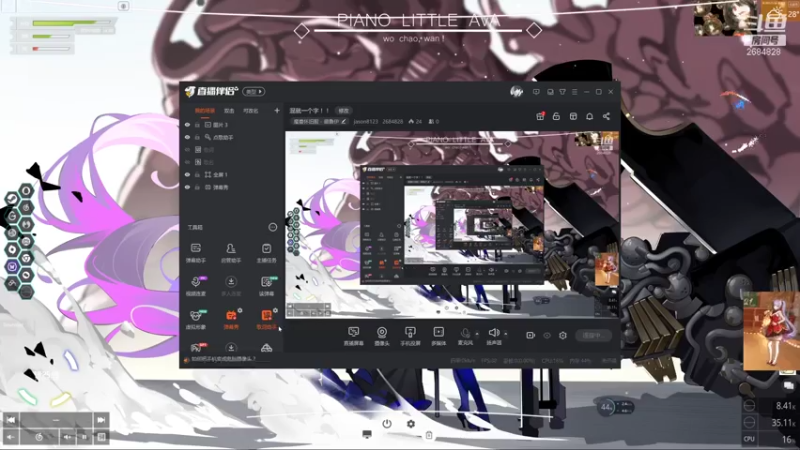800x450 pixels.
Task: Toggle lock on 弹幕秀 source row
Action: pyautogui.click(x=197, y=187)
